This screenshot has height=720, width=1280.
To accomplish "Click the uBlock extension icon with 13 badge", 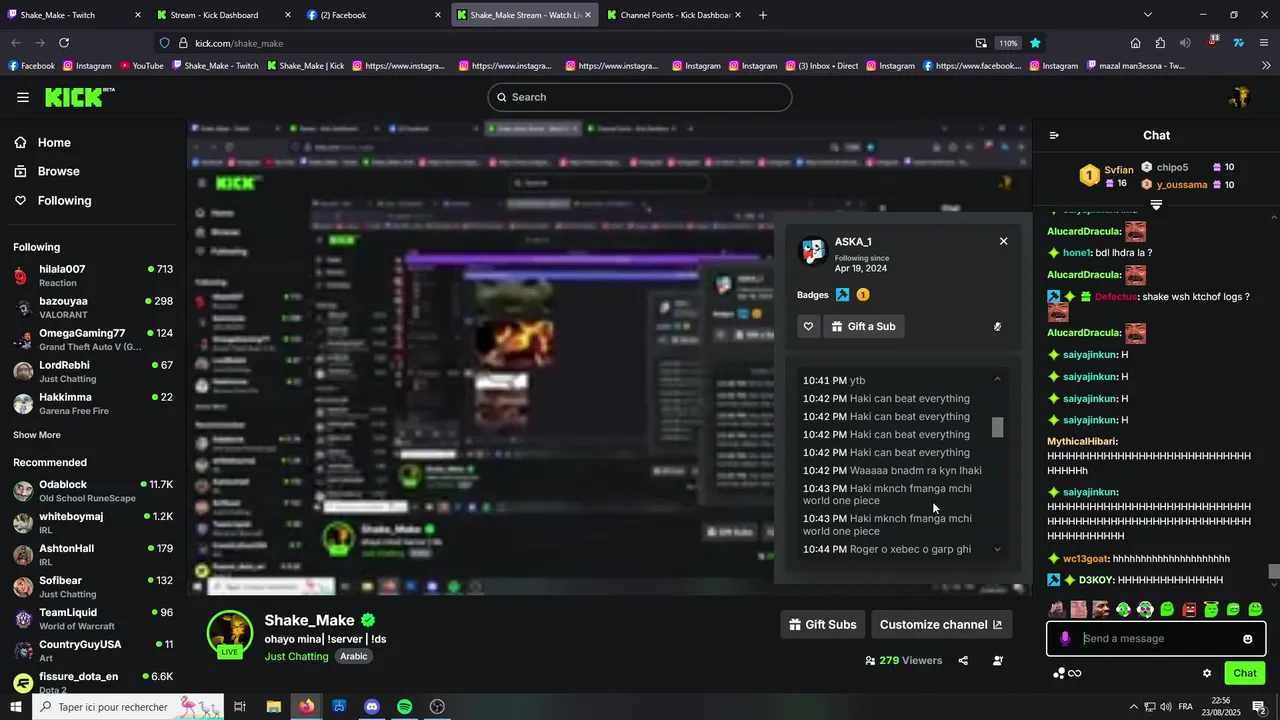I will point(1212,42).
